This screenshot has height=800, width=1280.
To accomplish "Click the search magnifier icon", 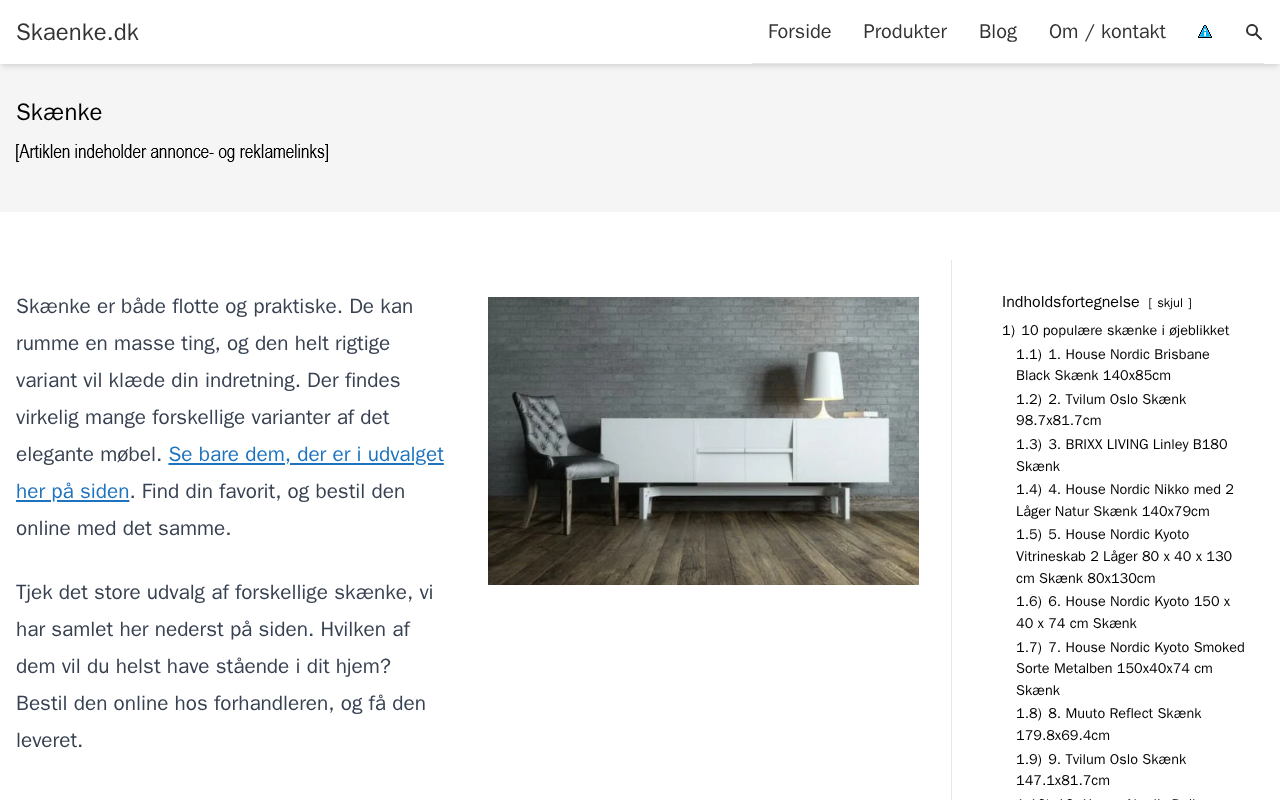I will [1254, 32].
